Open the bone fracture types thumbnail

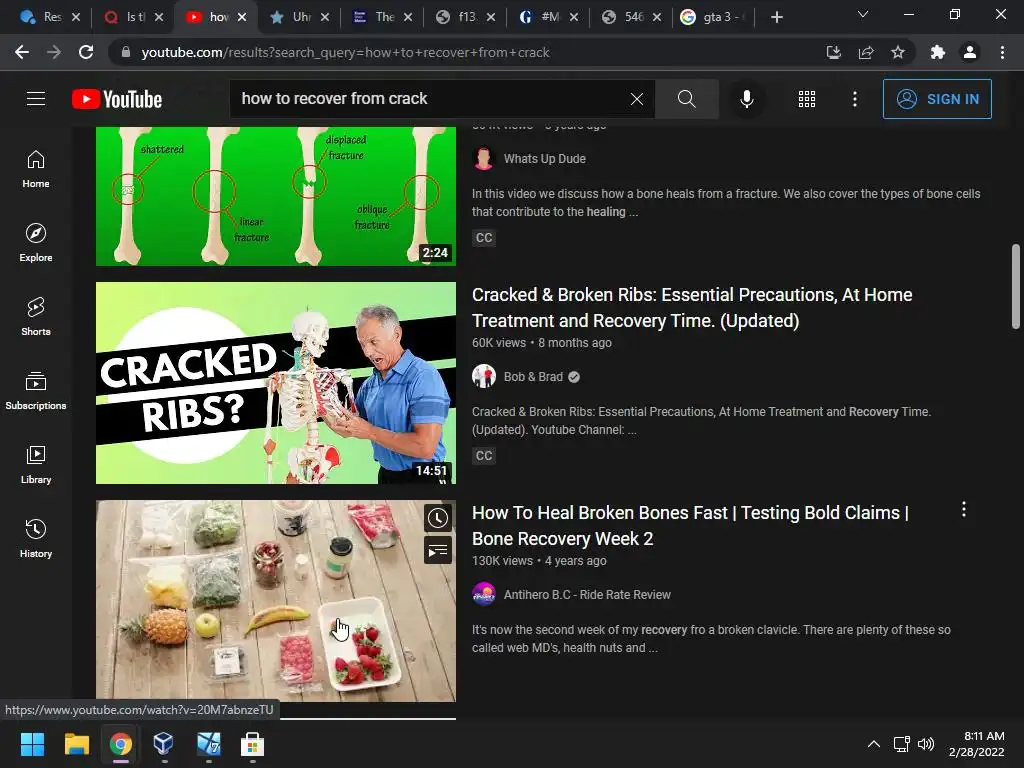[276, 196]
